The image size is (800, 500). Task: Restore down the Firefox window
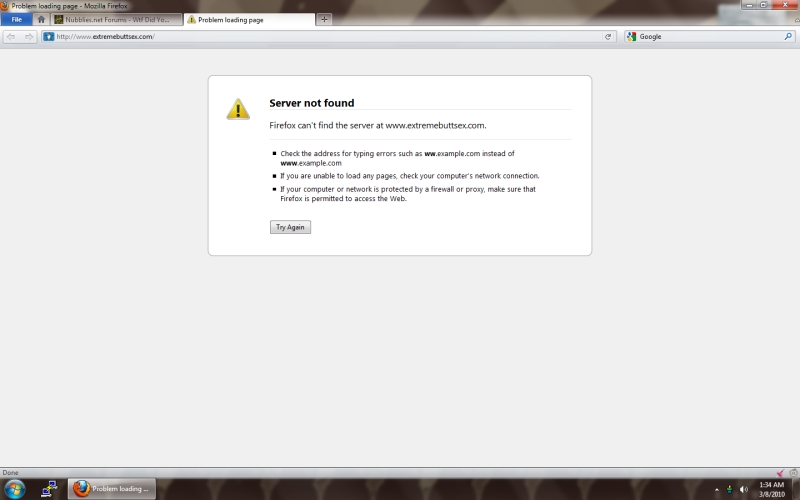[764, 5]
